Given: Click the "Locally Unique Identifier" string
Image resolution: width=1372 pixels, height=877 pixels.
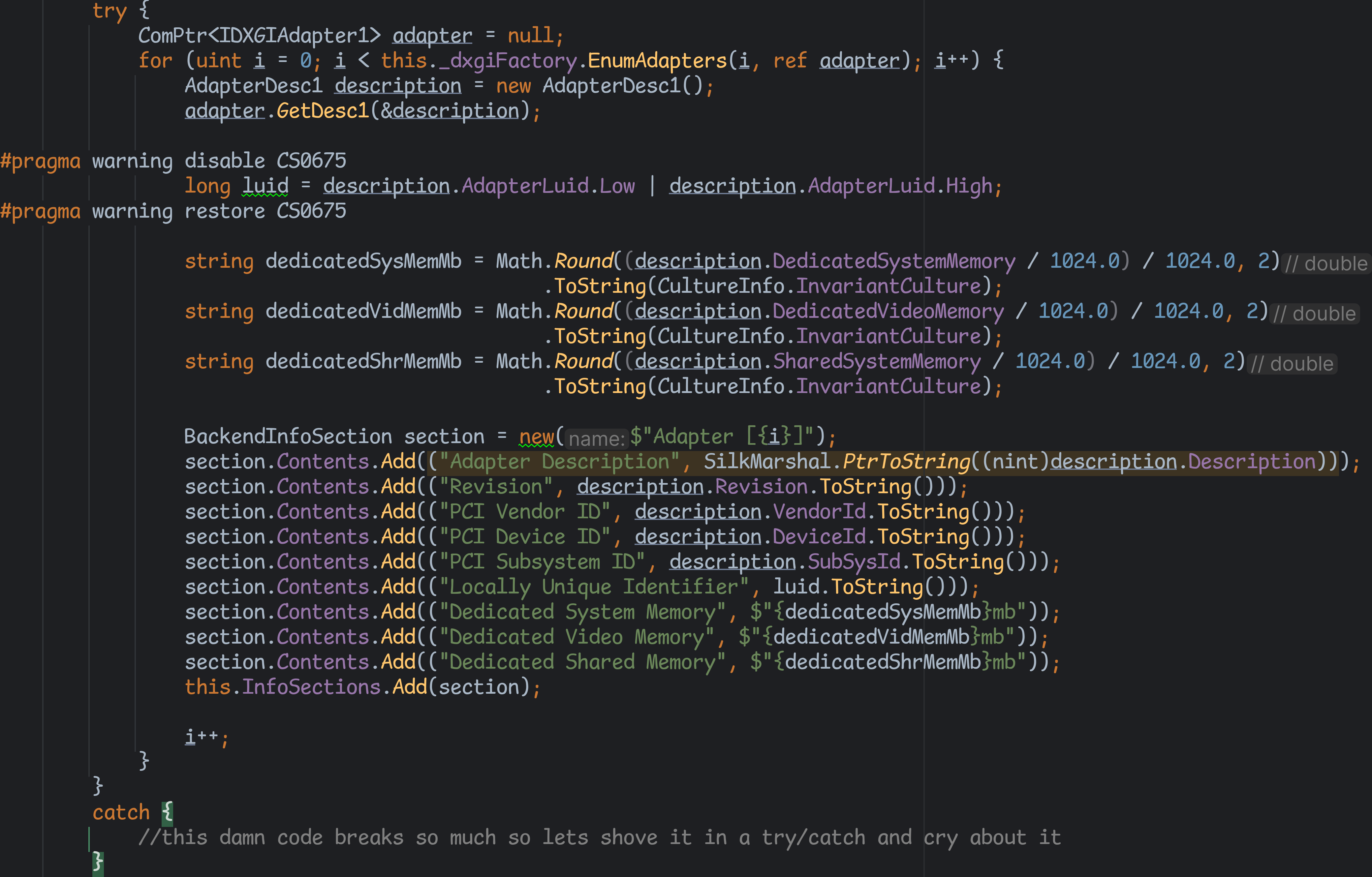Looking at the screenshot, I should 594,587.
